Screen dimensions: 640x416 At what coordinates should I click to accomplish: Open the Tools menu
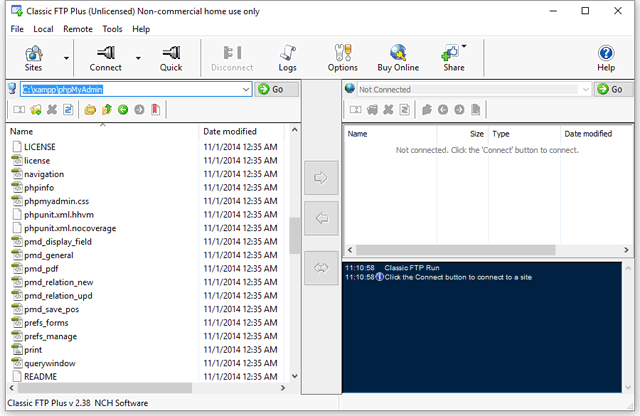click(x=112, y=29)
